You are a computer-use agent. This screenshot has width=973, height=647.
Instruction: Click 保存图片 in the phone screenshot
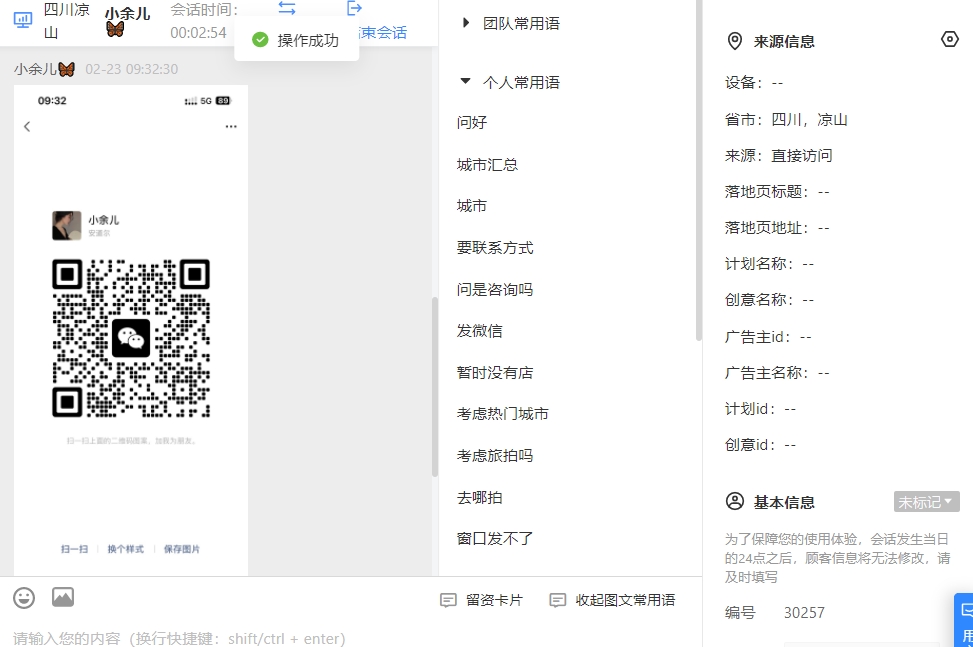coord(182,549)
